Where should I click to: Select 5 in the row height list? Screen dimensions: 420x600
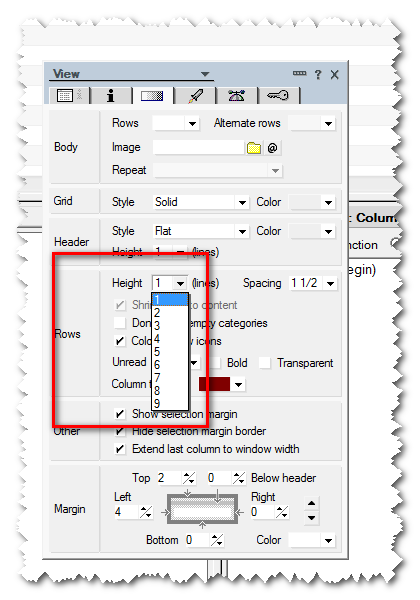tap(170, 352)
